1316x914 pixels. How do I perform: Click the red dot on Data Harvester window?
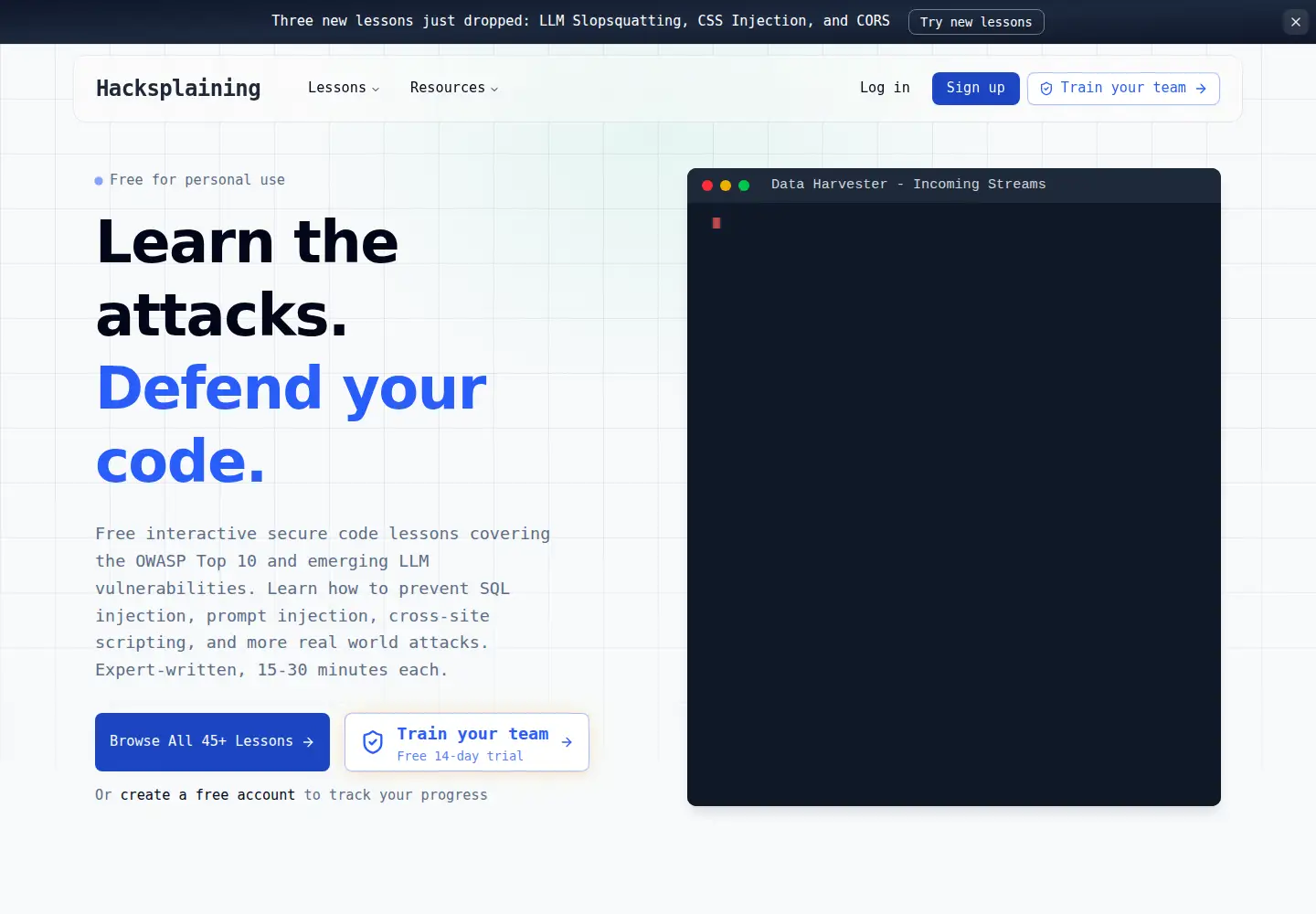[x=707, y=186]
